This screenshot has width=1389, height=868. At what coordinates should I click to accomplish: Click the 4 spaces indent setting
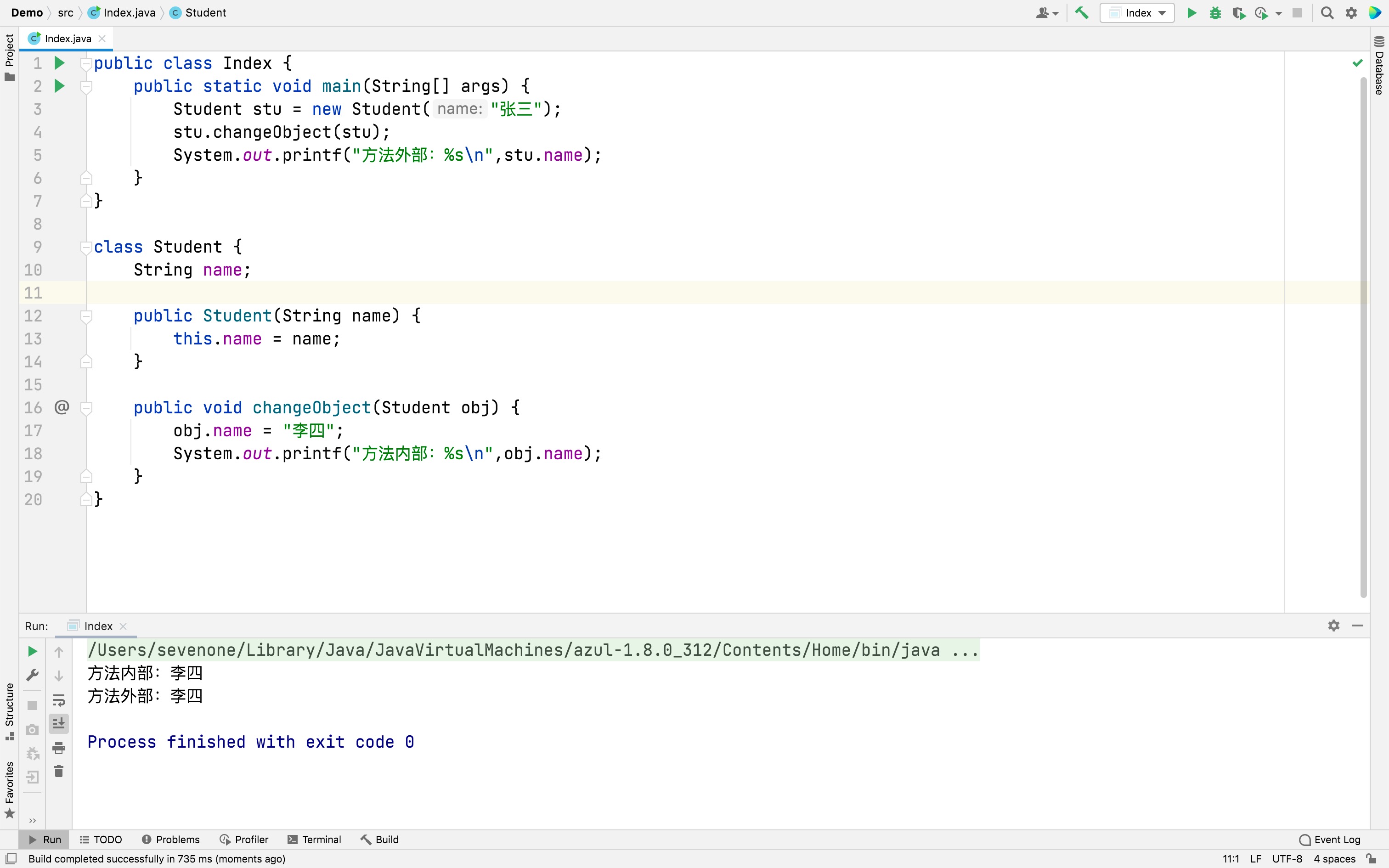click(1334, 859)
